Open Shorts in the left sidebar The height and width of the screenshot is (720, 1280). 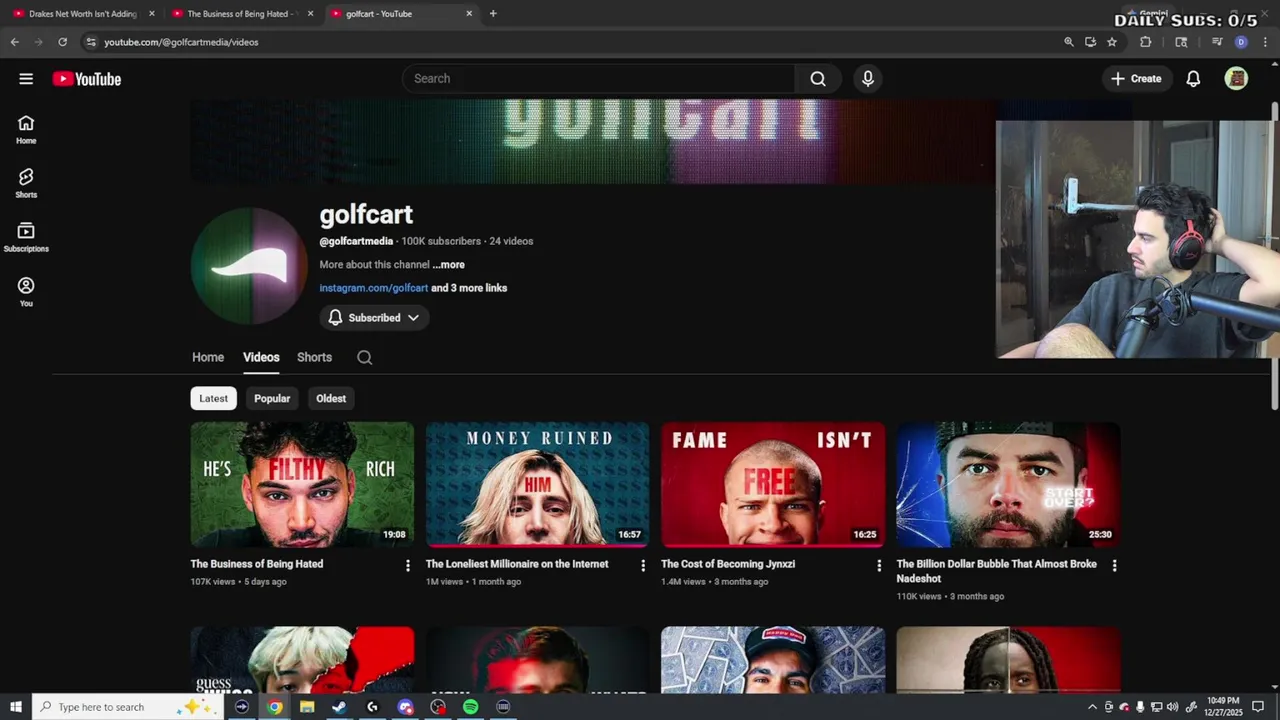click(26, 183)
